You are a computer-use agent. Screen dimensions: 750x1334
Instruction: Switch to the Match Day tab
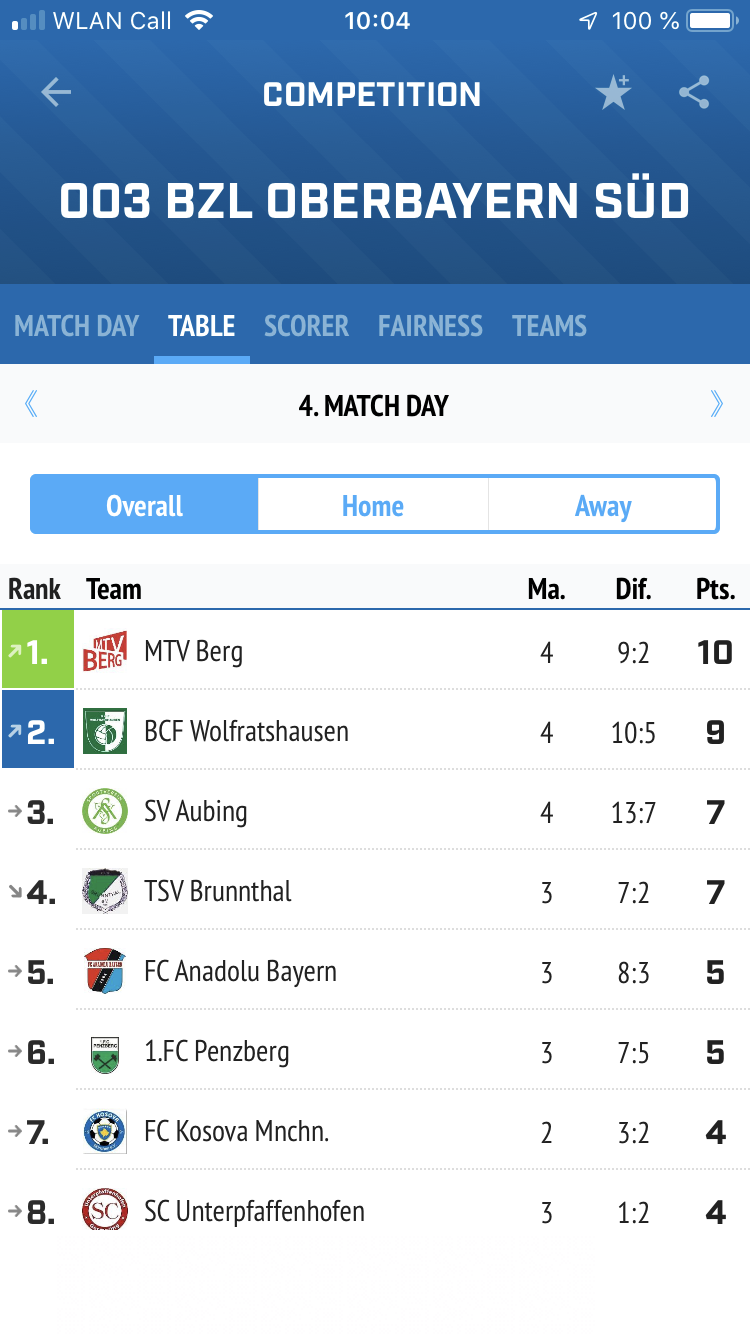pos(77,326)
